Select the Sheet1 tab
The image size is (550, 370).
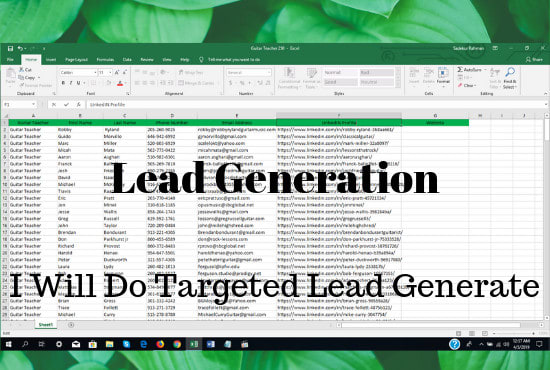coord(46,325)
